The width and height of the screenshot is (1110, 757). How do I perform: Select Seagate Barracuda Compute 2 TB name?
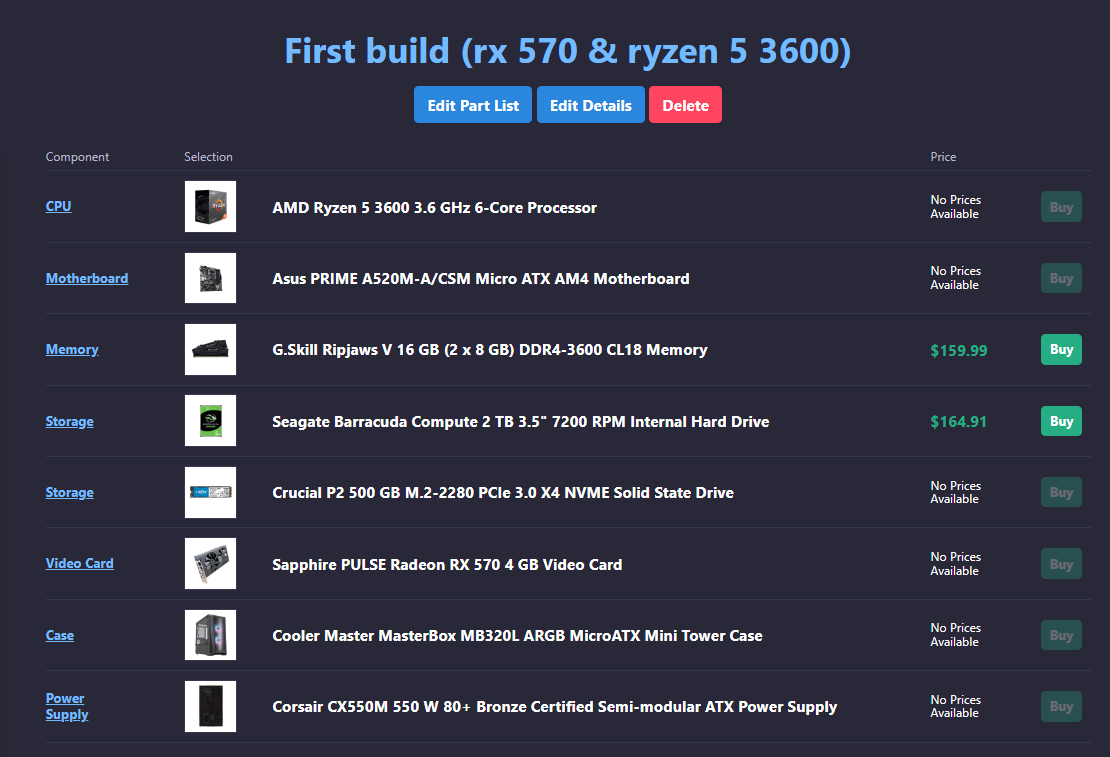click(x=520, y=421)
